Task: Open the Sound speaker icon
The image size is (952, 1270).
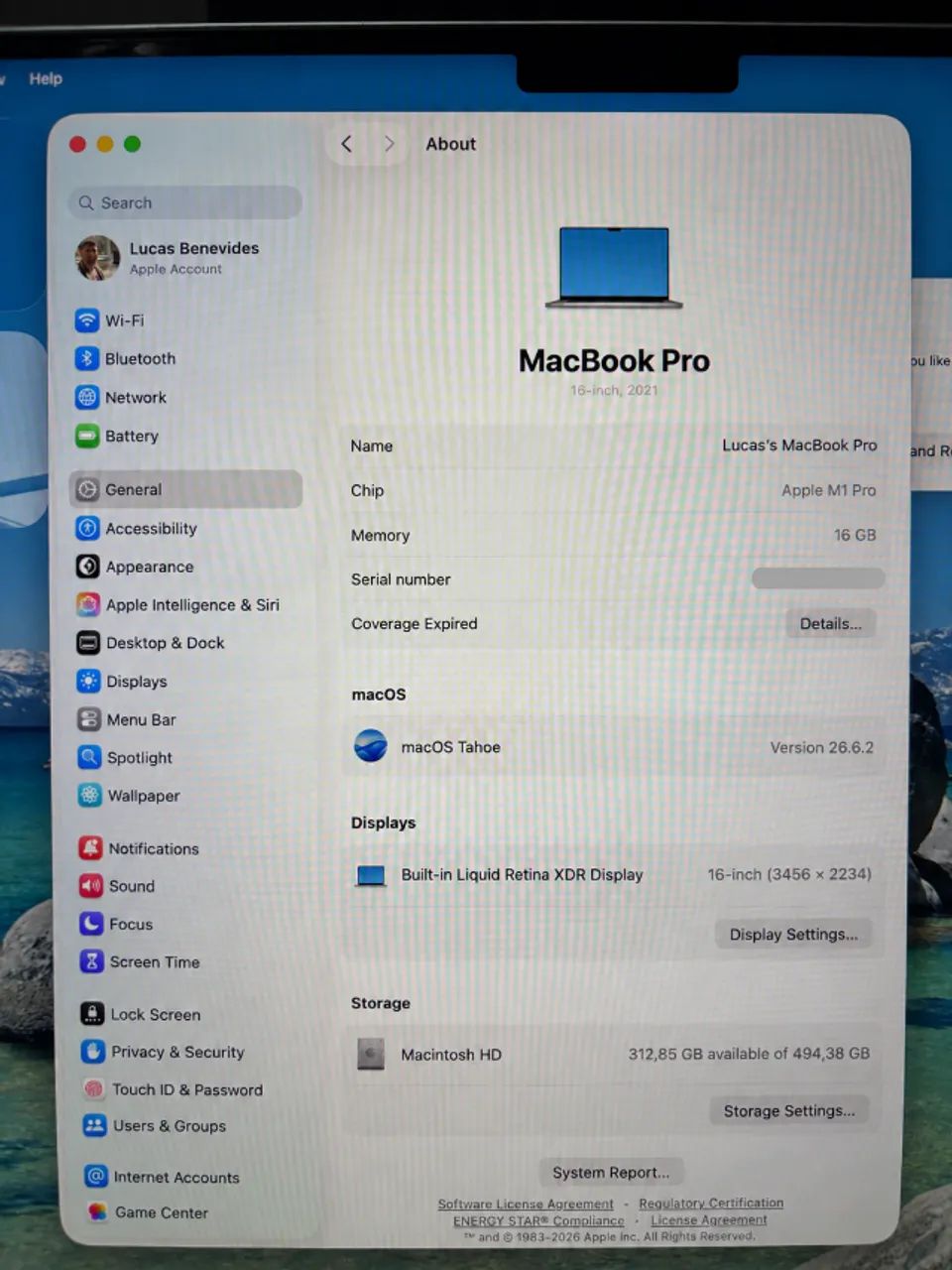Action: [x=91, y=886]
